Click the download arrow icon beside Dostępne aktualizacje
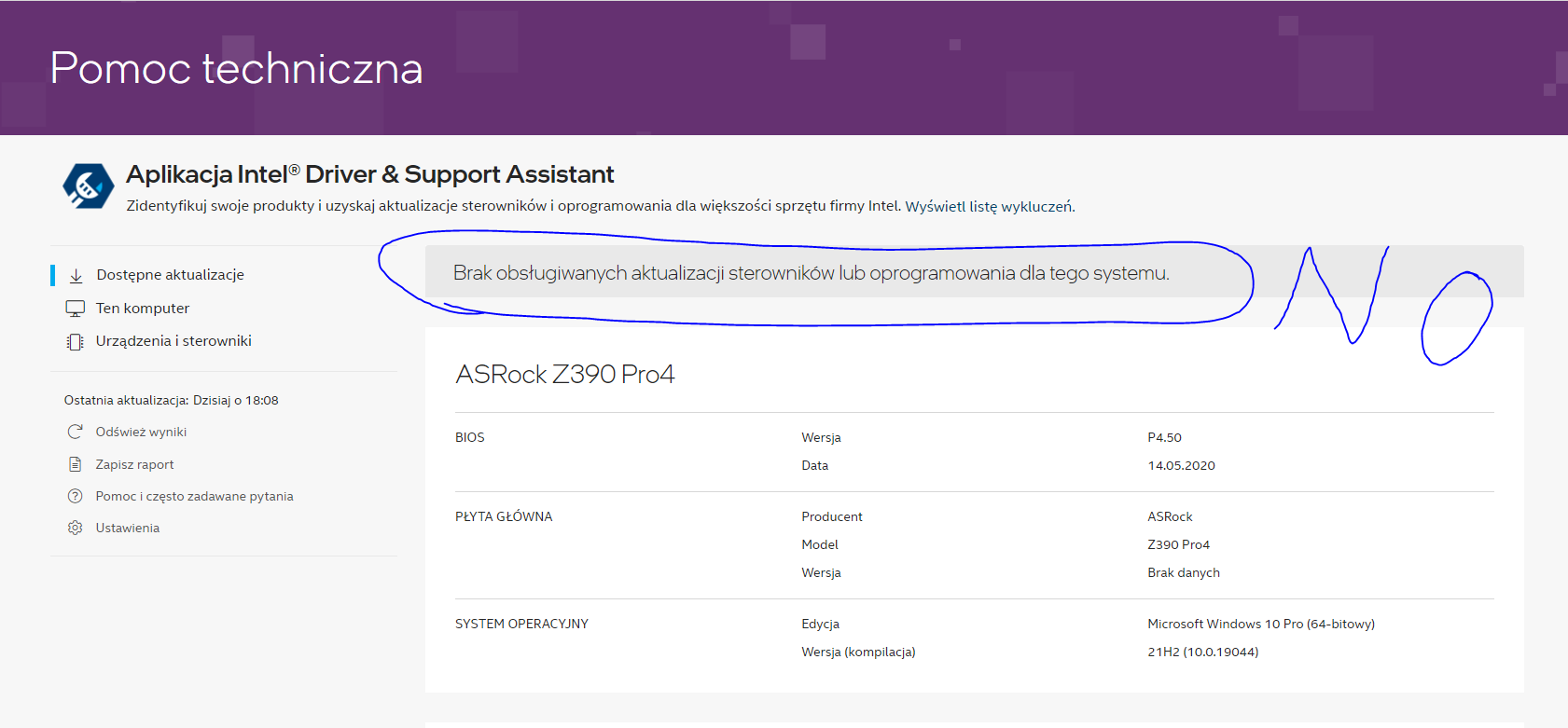 [x=76, y=276]
